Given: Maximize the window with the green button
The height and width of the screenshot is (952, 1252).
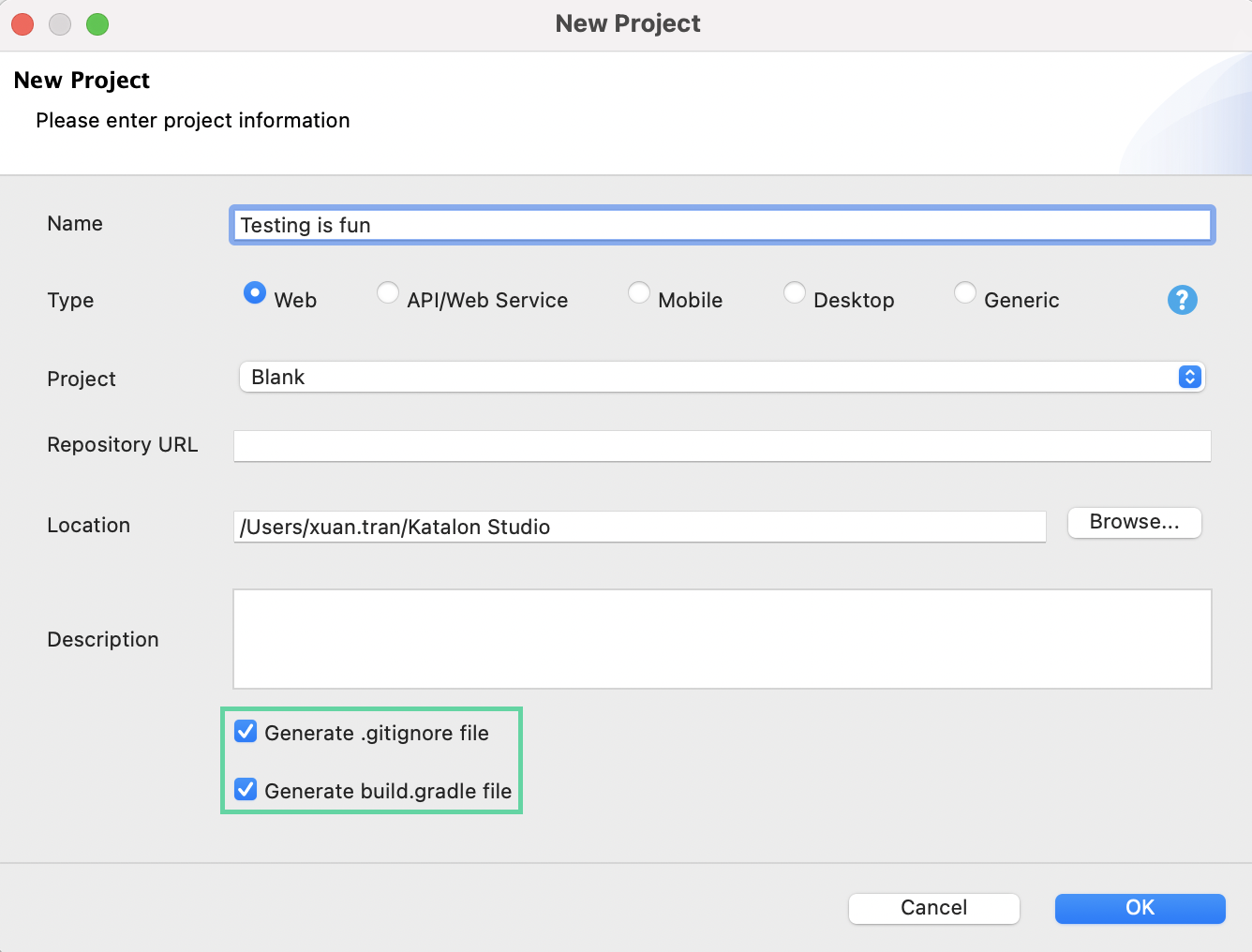Looking at the screenshot, I should click(x=97, y=24).
